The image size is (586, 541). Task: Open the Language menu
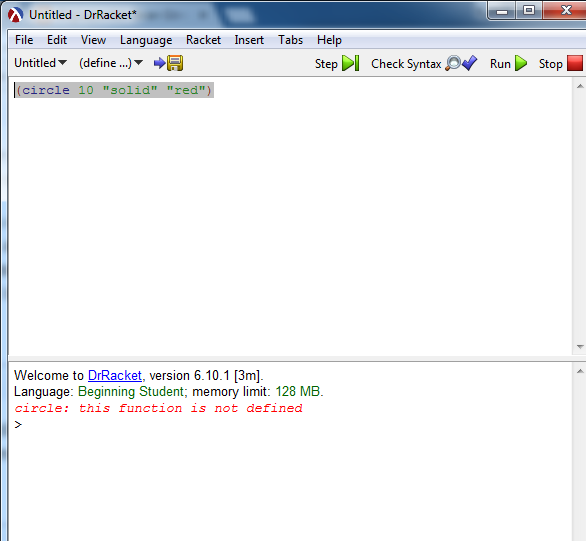[x=146, y=40]
